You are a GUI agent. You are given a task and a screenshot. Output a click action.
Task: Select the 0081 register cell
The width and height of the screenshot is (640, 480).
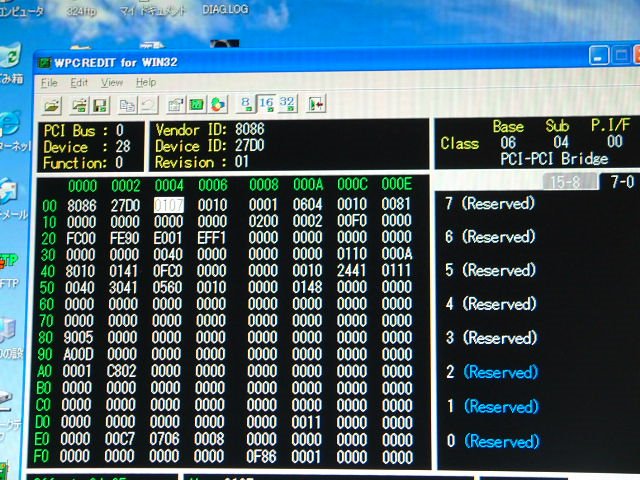(396, 204)
